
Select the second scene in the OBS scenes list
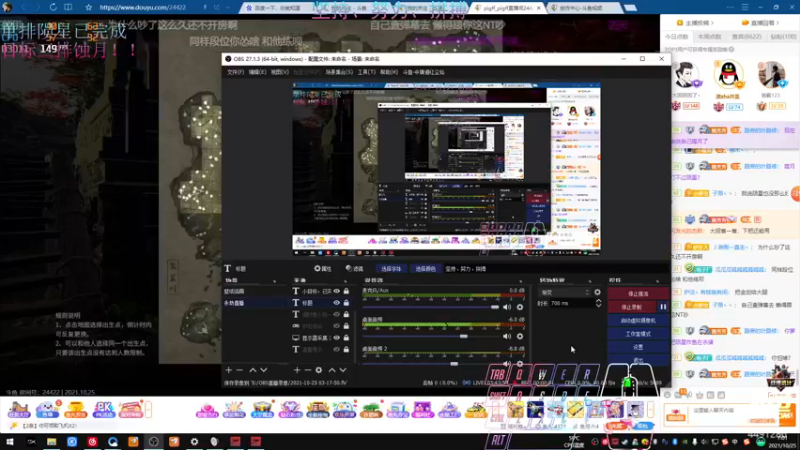coord(255,303)
